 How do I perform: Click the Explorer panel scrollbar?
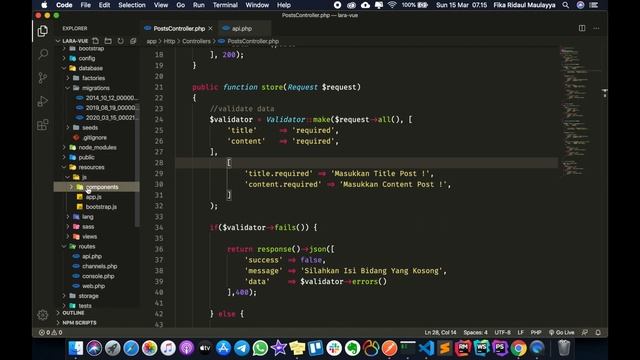pos(137,165)
